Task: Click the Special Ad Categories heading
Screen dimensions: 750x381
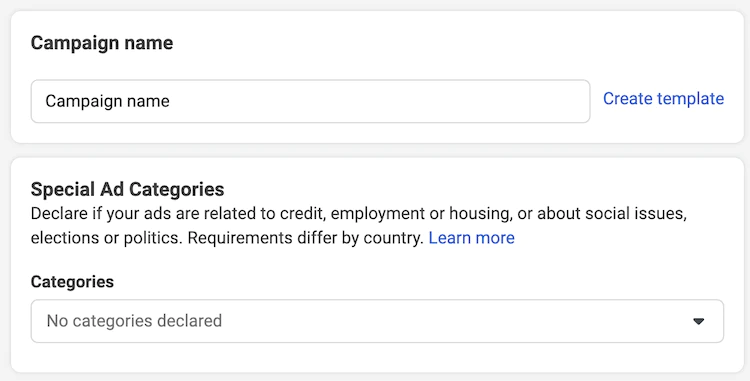Action: click(127, 189)
